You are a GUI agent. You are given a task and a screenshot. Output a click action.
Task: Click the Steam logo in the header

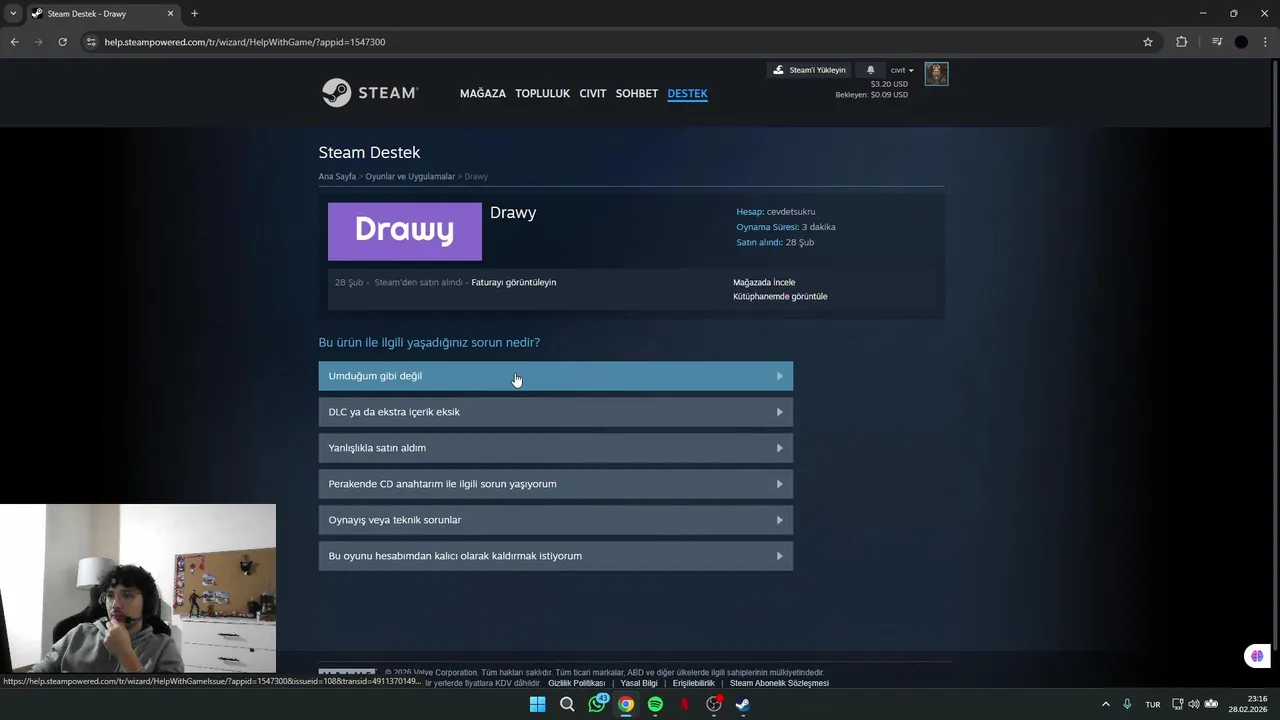(369, 93)
